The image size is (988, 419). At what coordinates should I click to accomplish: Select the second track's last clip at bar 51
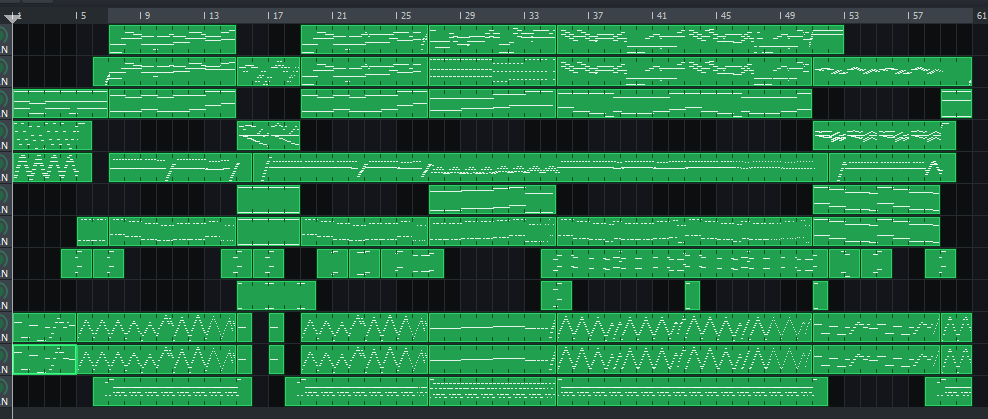coord(892,71)
